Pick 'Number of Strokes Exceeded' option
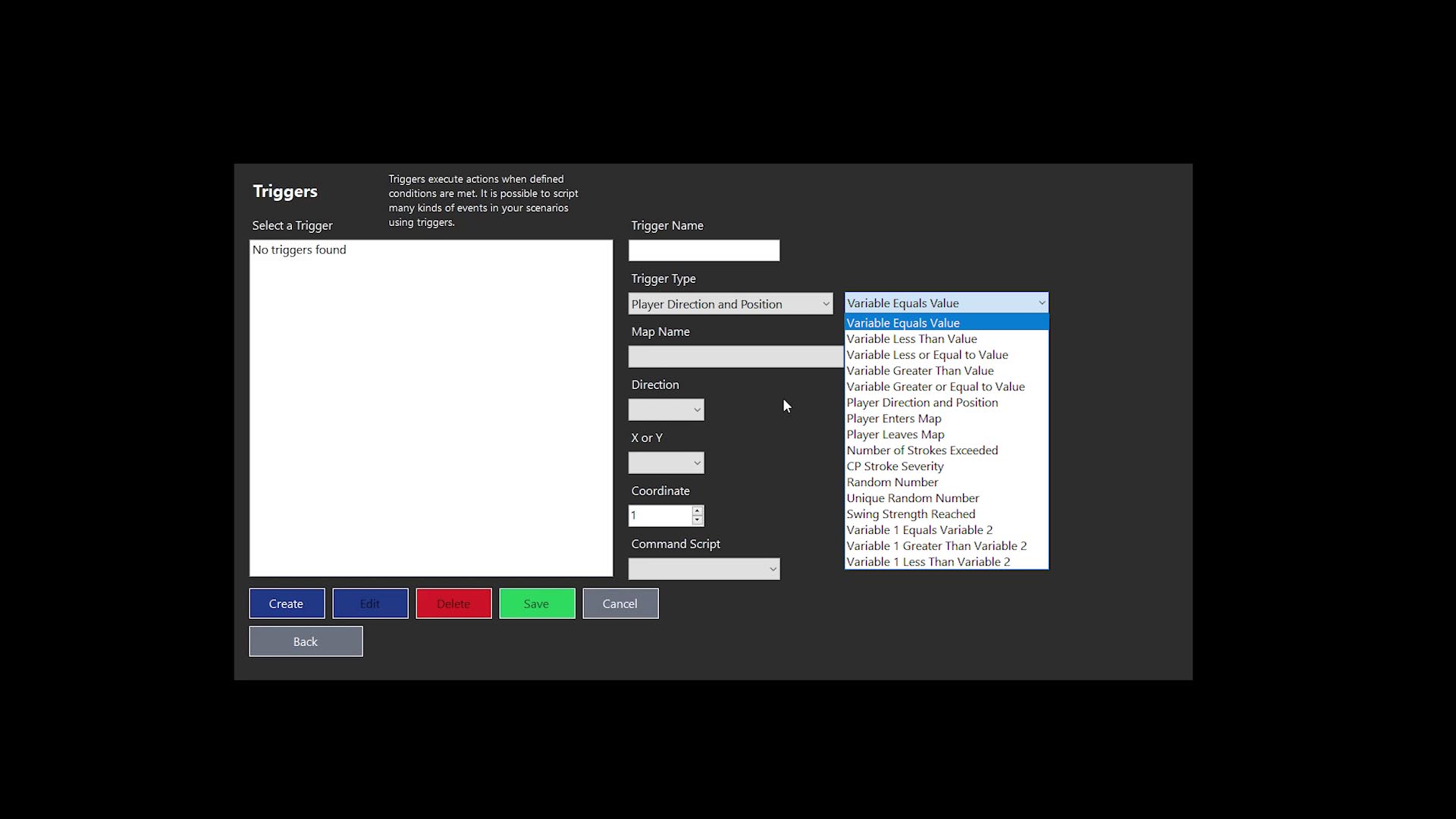The width and height of the screenshot is (1456, 819). coord(922,450)
